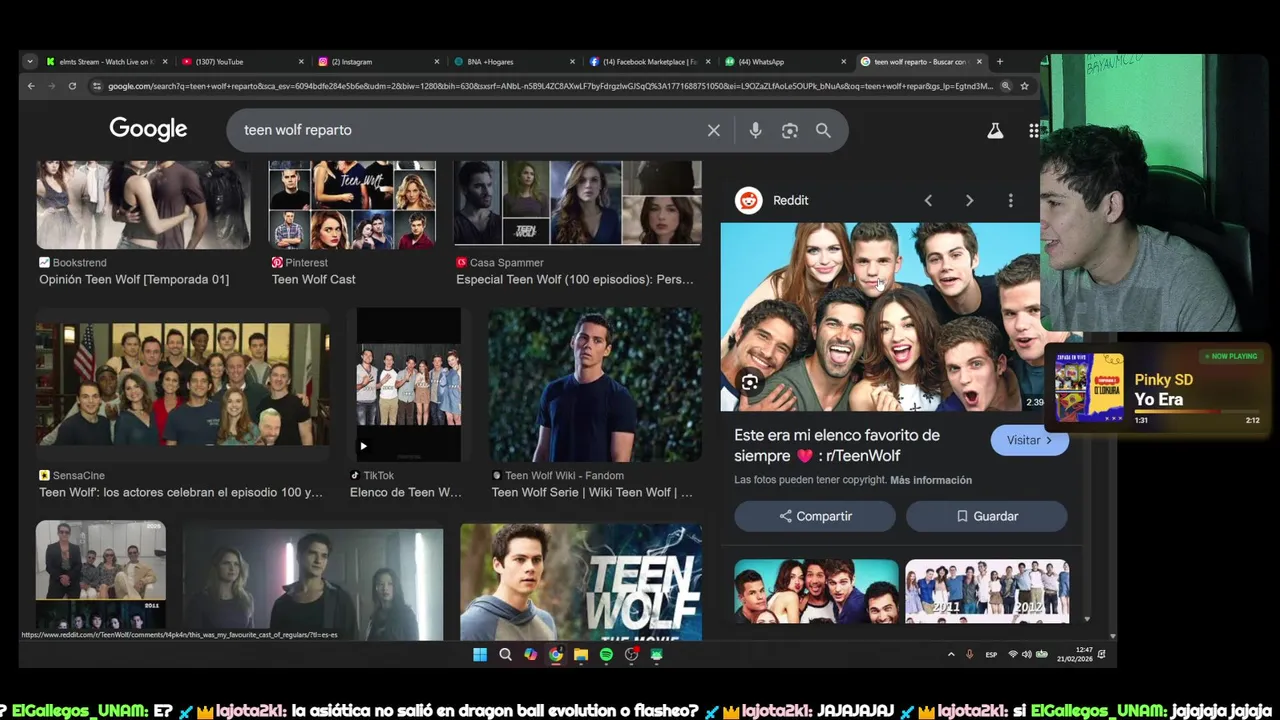
Task: Open Windows taskbar search
Action: 505,654
